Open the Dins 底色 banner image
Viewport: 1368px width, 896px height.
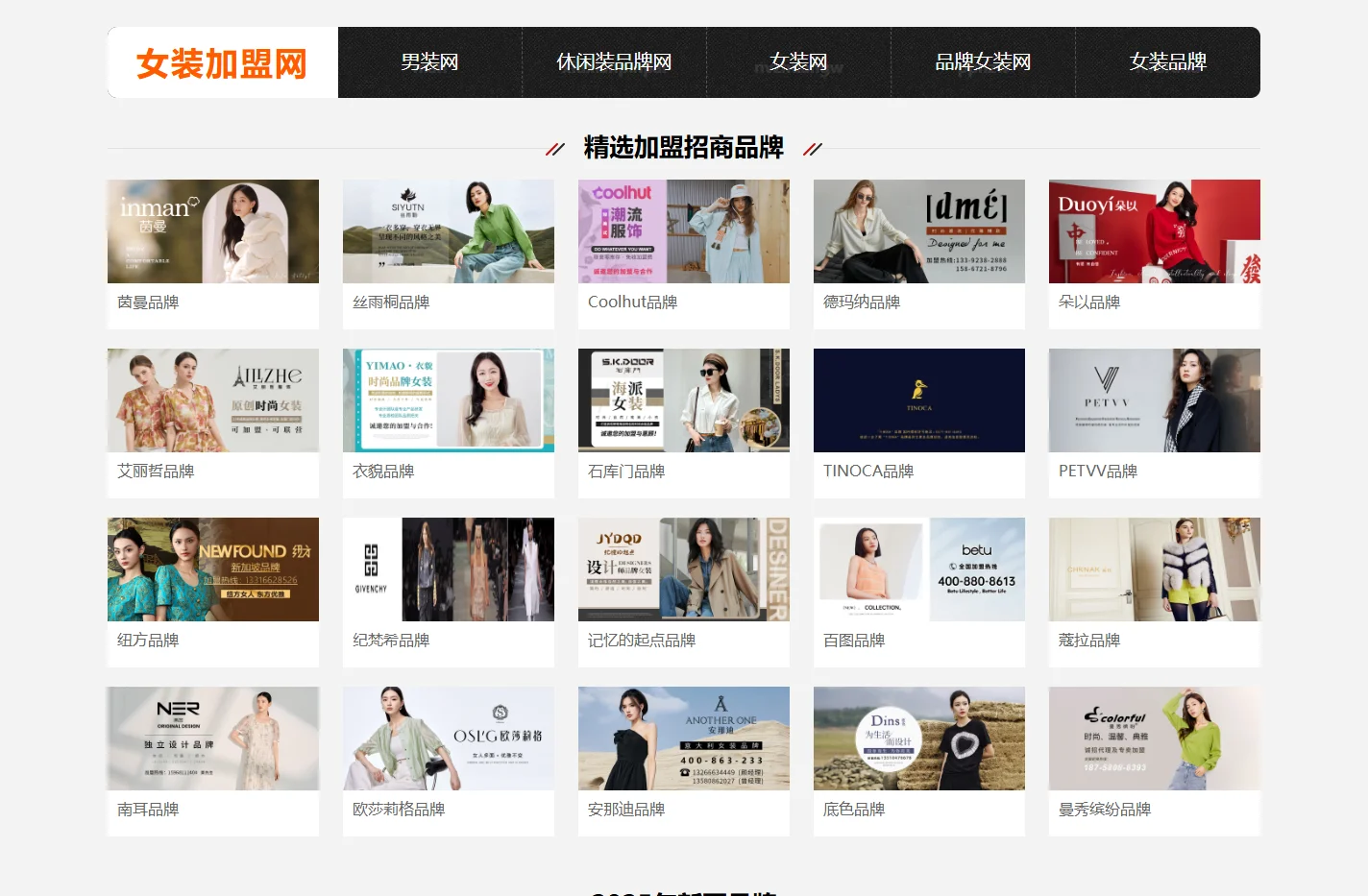point(919,739)
